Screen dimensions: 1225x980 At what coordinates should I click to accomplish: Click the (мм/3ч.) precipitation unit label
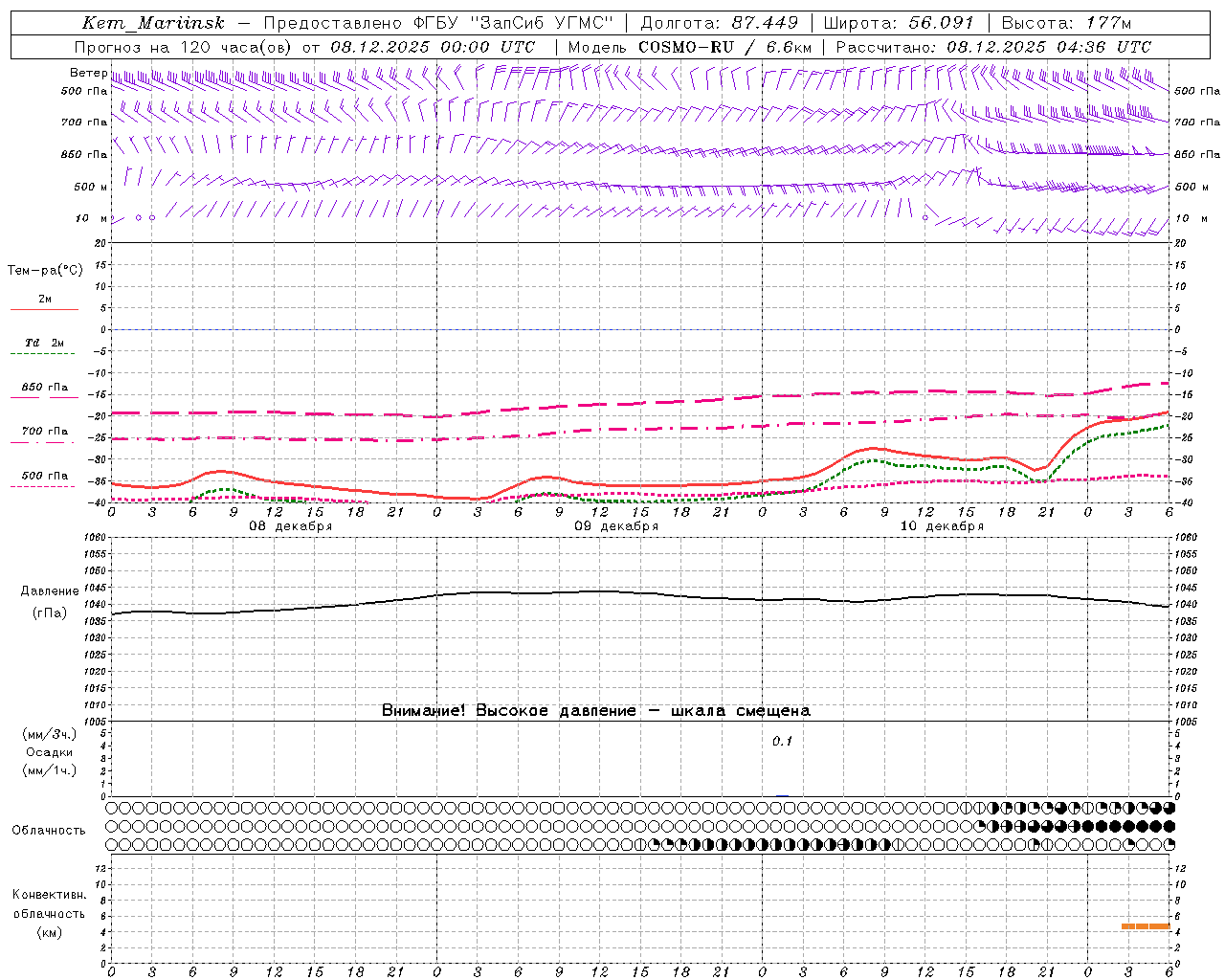click(x=50, y=734)
